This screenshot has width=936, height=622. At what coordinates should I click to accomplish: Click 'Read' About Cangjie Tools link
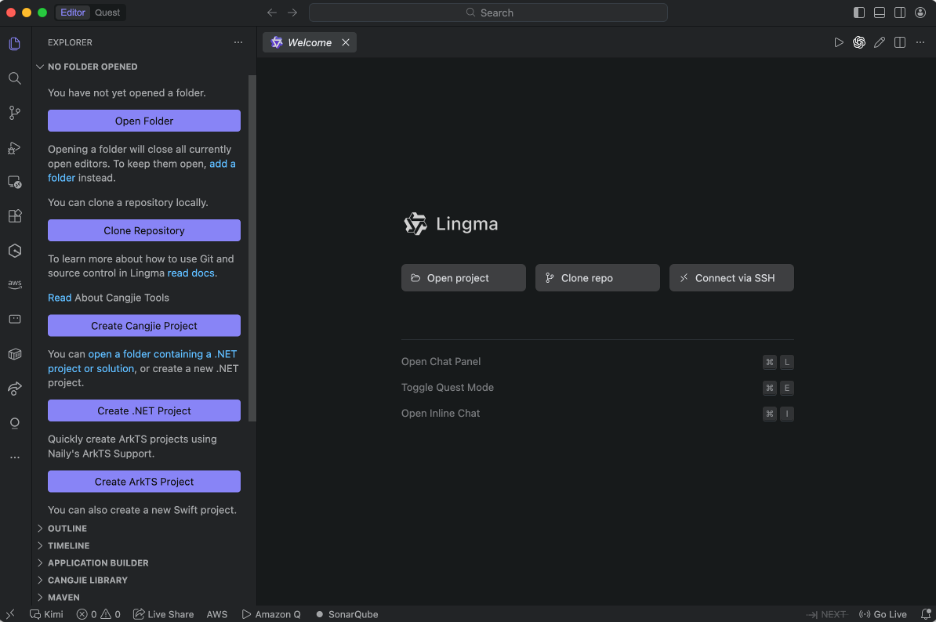coord(60,298)
